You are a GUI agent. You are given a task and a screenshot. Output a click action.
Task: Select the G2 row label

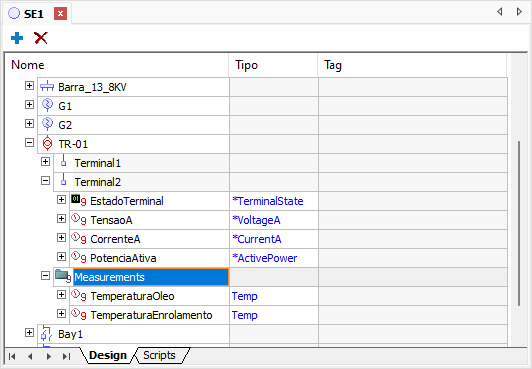[65, 125]
